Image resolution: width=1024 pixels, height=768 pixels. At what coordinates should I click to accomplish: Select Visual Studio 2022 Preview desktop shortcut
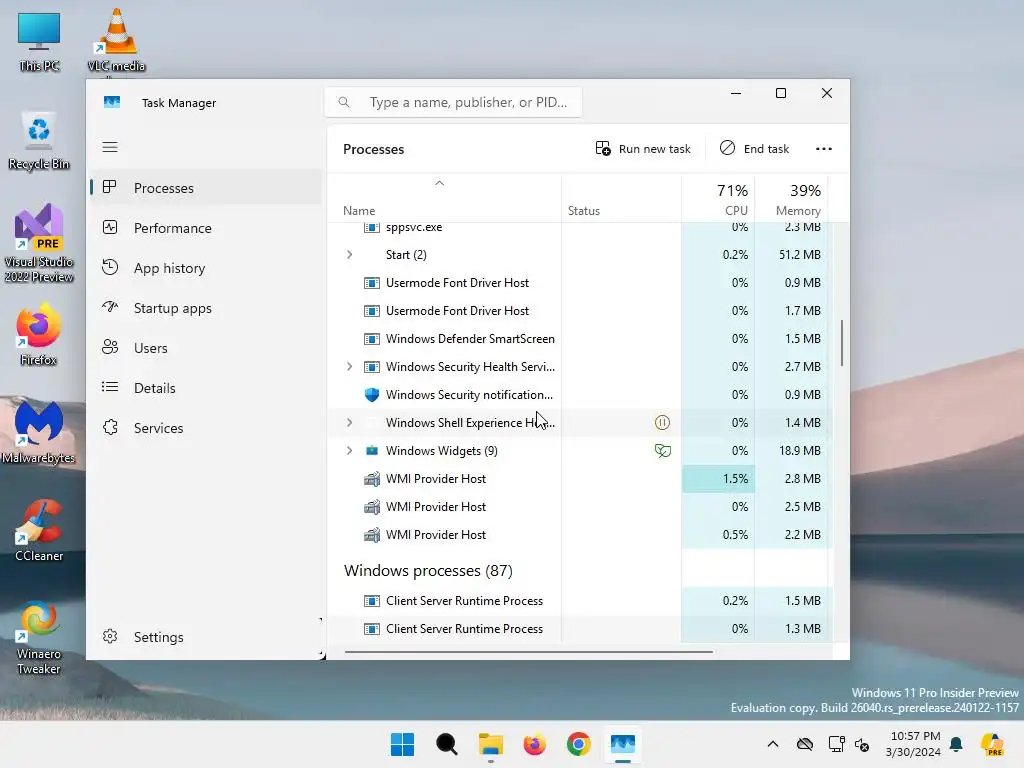(39, 243)
